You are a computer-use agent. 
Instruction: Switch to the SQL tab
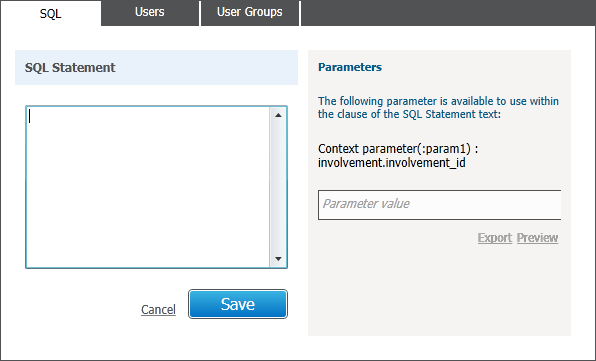tap(51, 13)
